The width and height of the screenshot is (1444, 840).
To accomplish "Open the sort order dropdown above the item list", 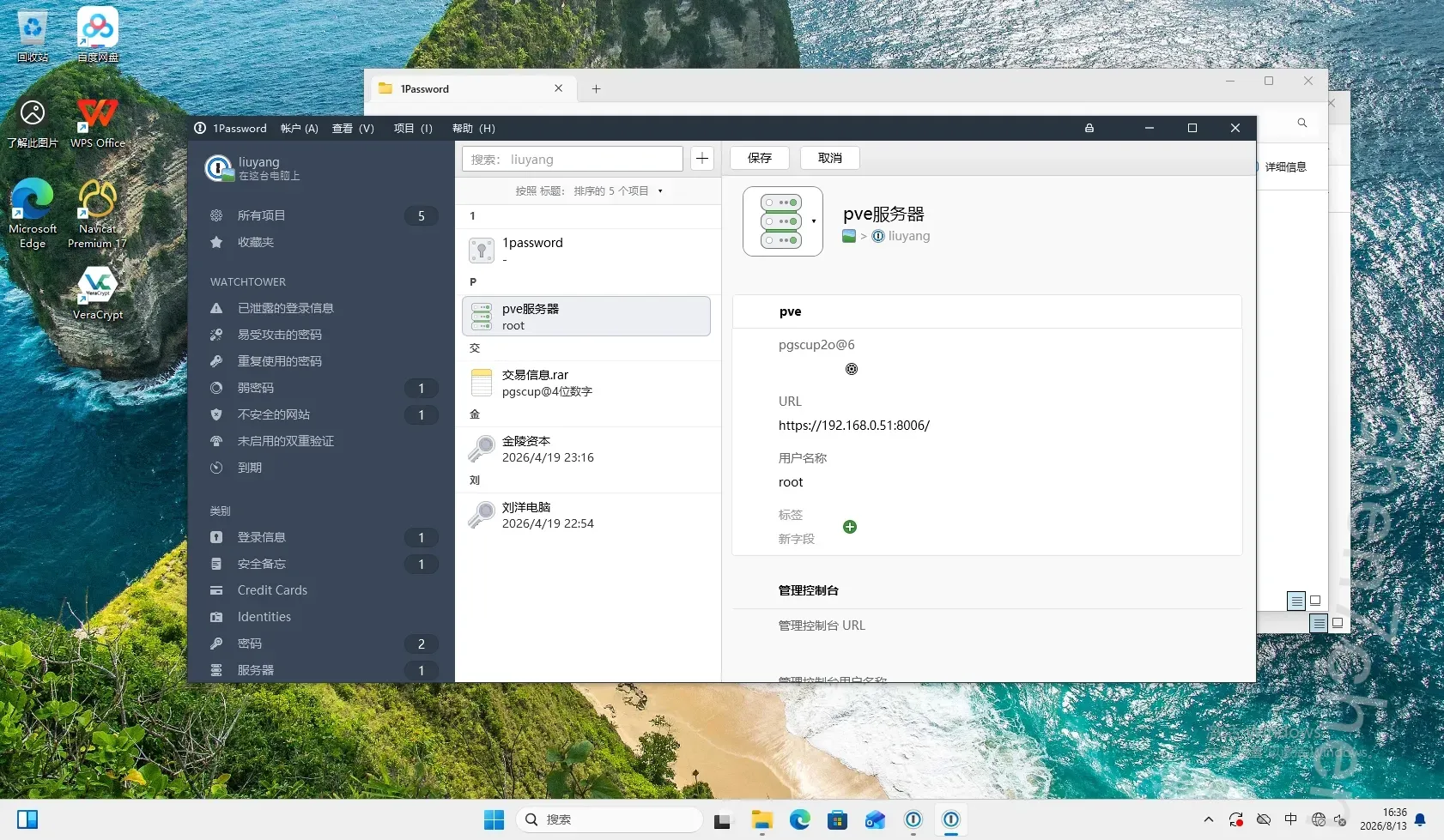I will 589,191.
